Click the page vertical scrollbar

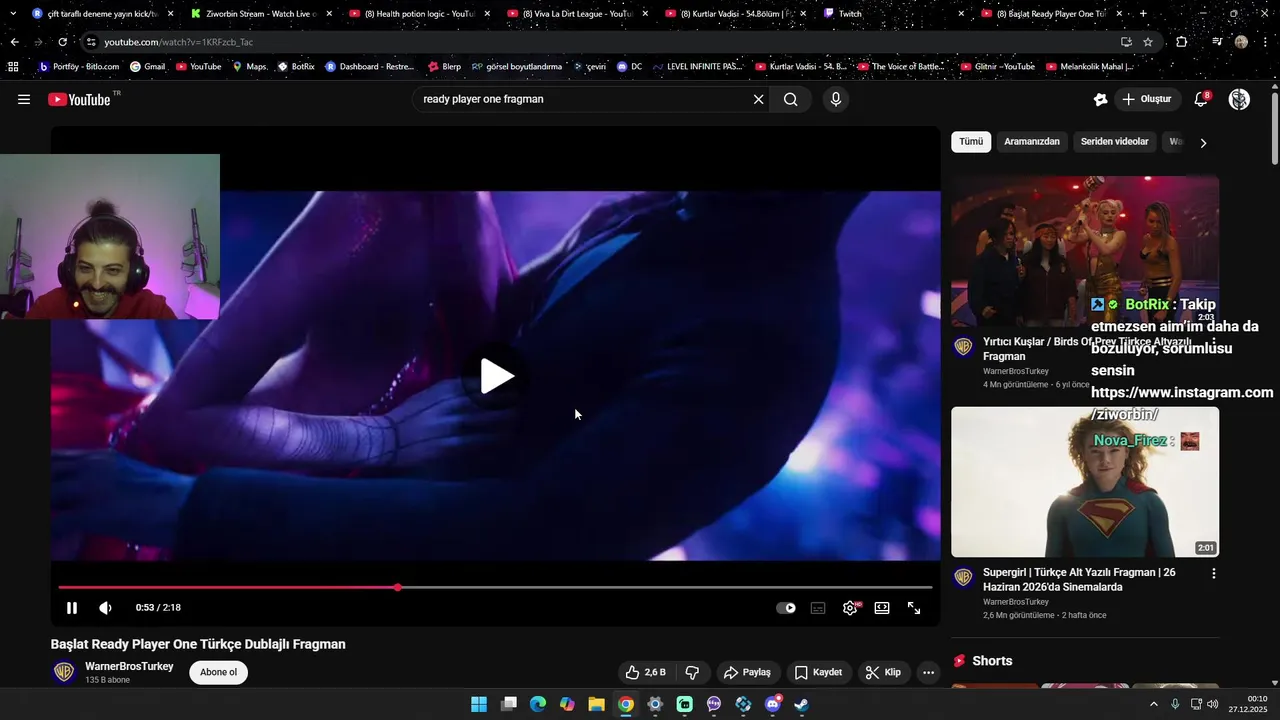coord(1274,128)
